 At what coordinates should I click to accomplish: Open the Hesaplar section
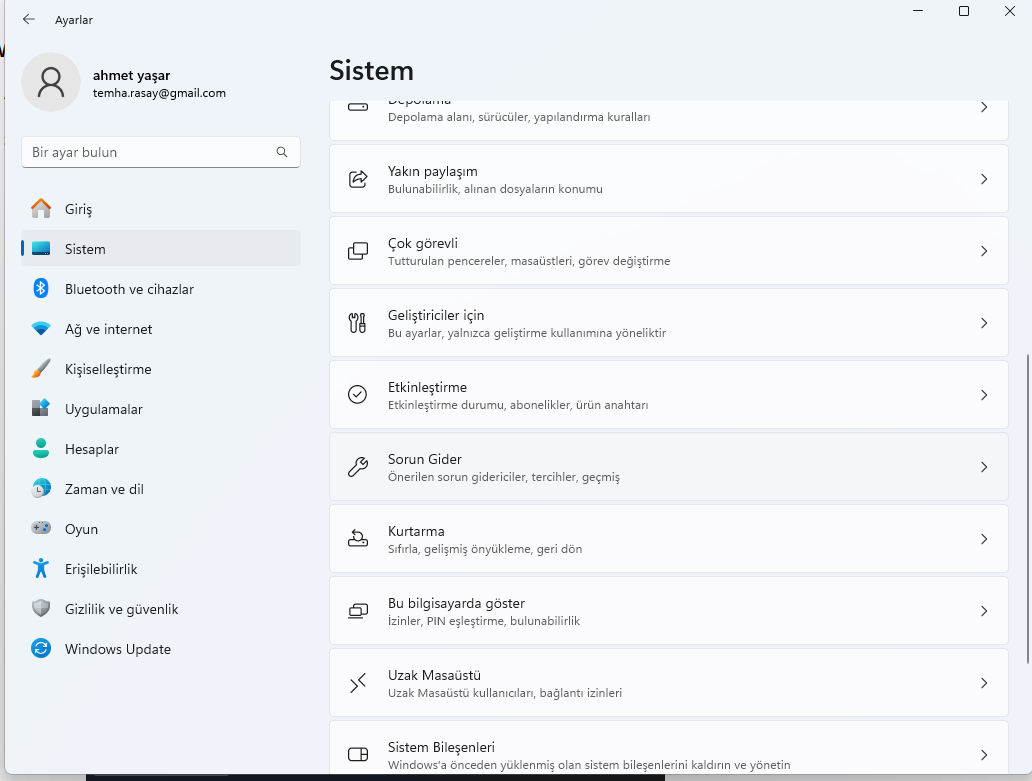coord(92,449)
